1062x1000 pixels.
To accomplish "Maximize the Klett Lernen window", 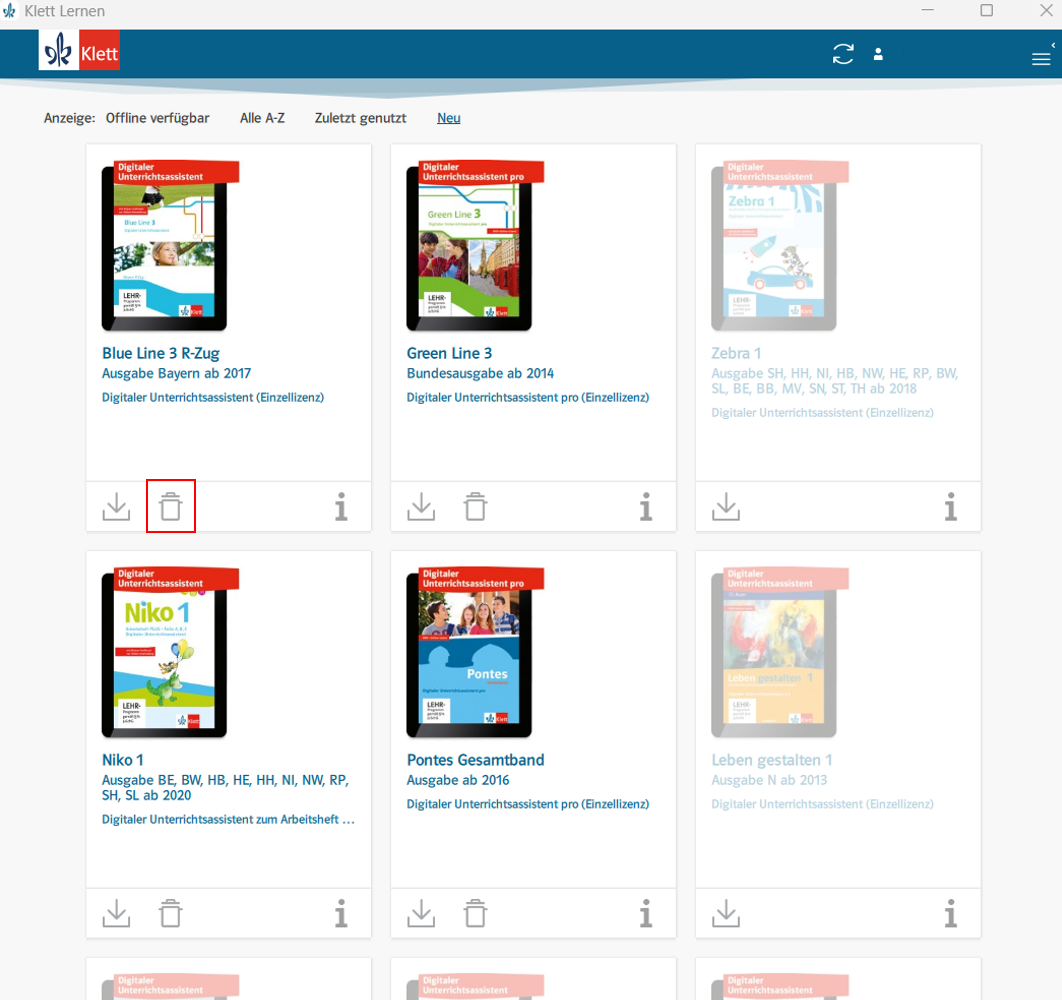I will (x=987, y=10).
